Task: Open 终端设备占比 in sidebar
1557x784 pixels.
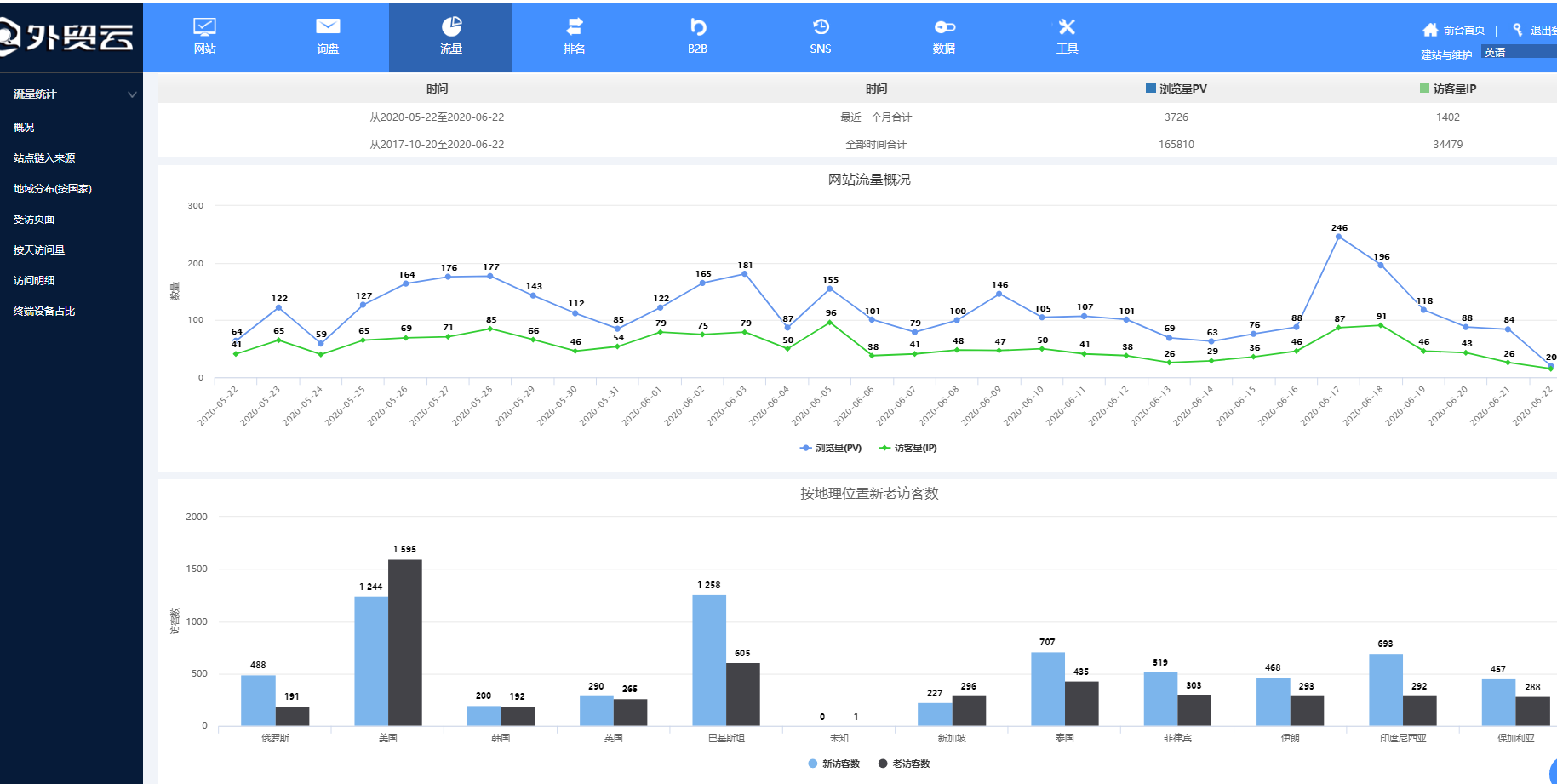Action: click(x=44, y=312)
